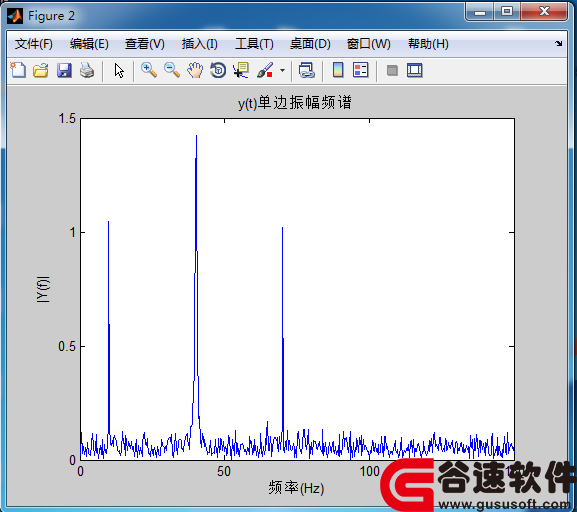Click the New Figure icon
Image resolution: width=577 pixels, height=512 pixels.
pos(18,70)
